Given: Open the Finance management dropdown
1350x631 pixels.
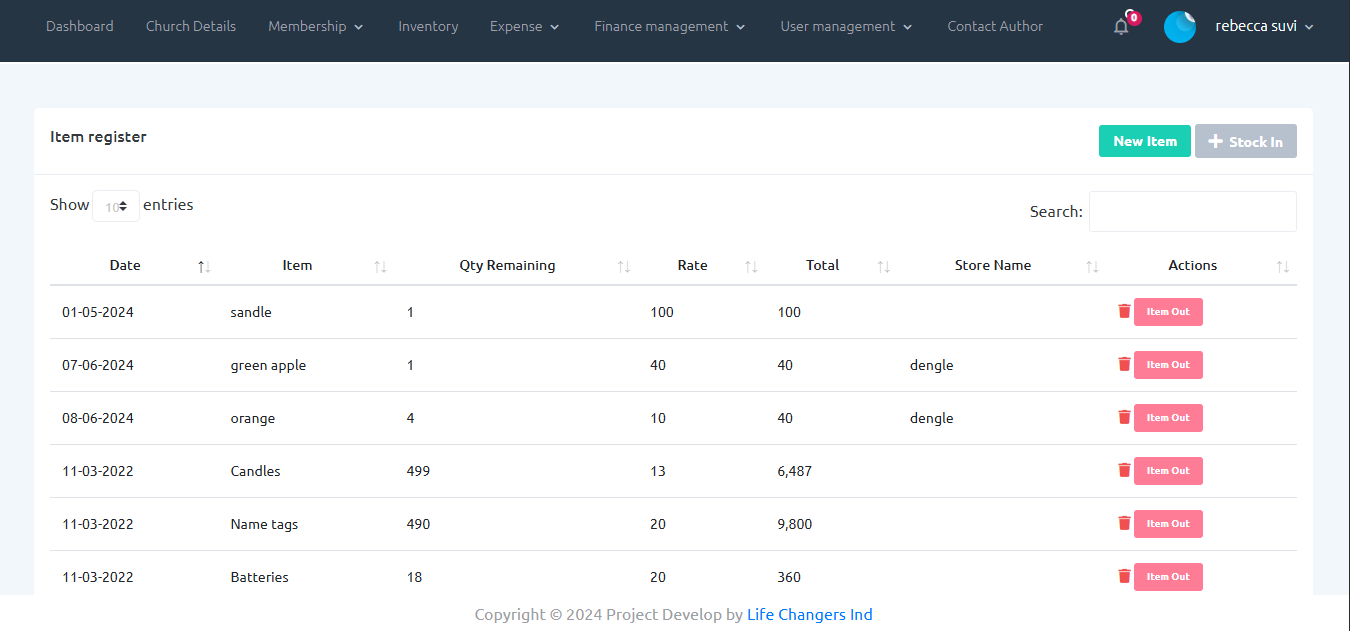Looking at the screenshot, I should coord(669,27).
